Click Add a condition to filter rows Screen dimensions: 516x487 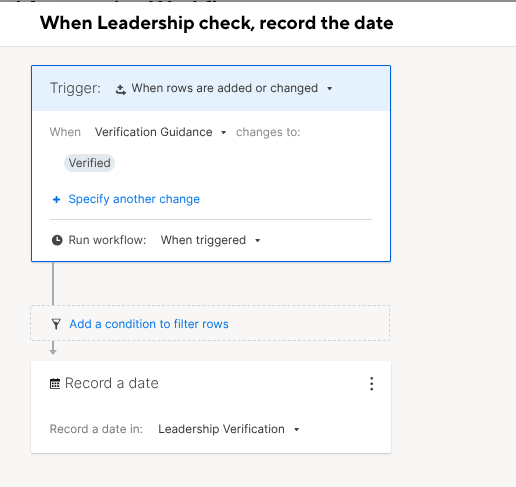(x=149, y=324)
